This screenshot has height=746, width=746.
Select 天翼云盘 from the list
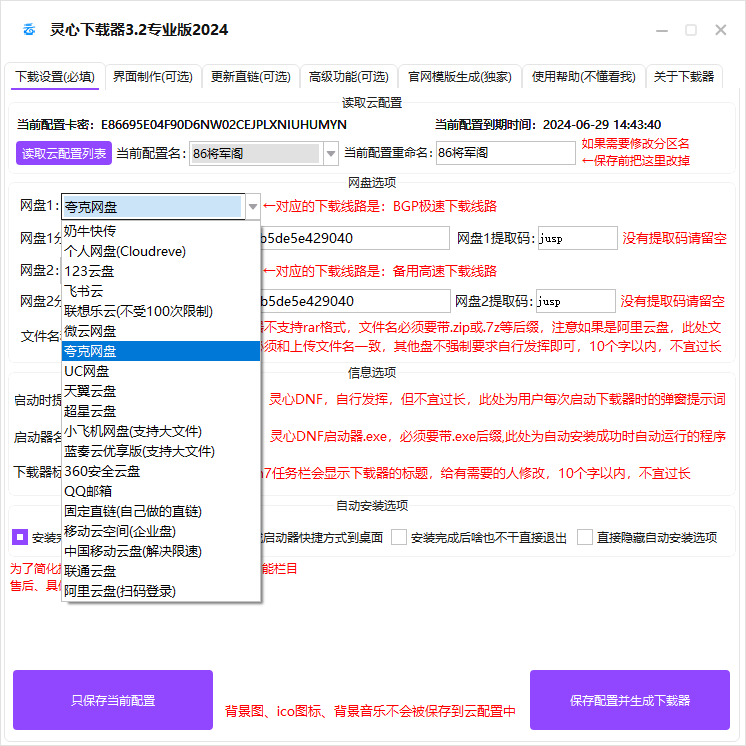pyautogui.click(x=90, y=391)
